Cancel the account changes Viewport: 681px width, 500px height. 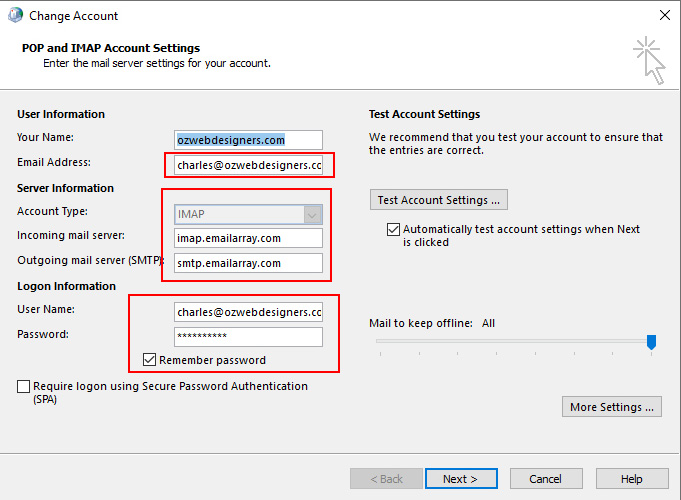[545, 479]
